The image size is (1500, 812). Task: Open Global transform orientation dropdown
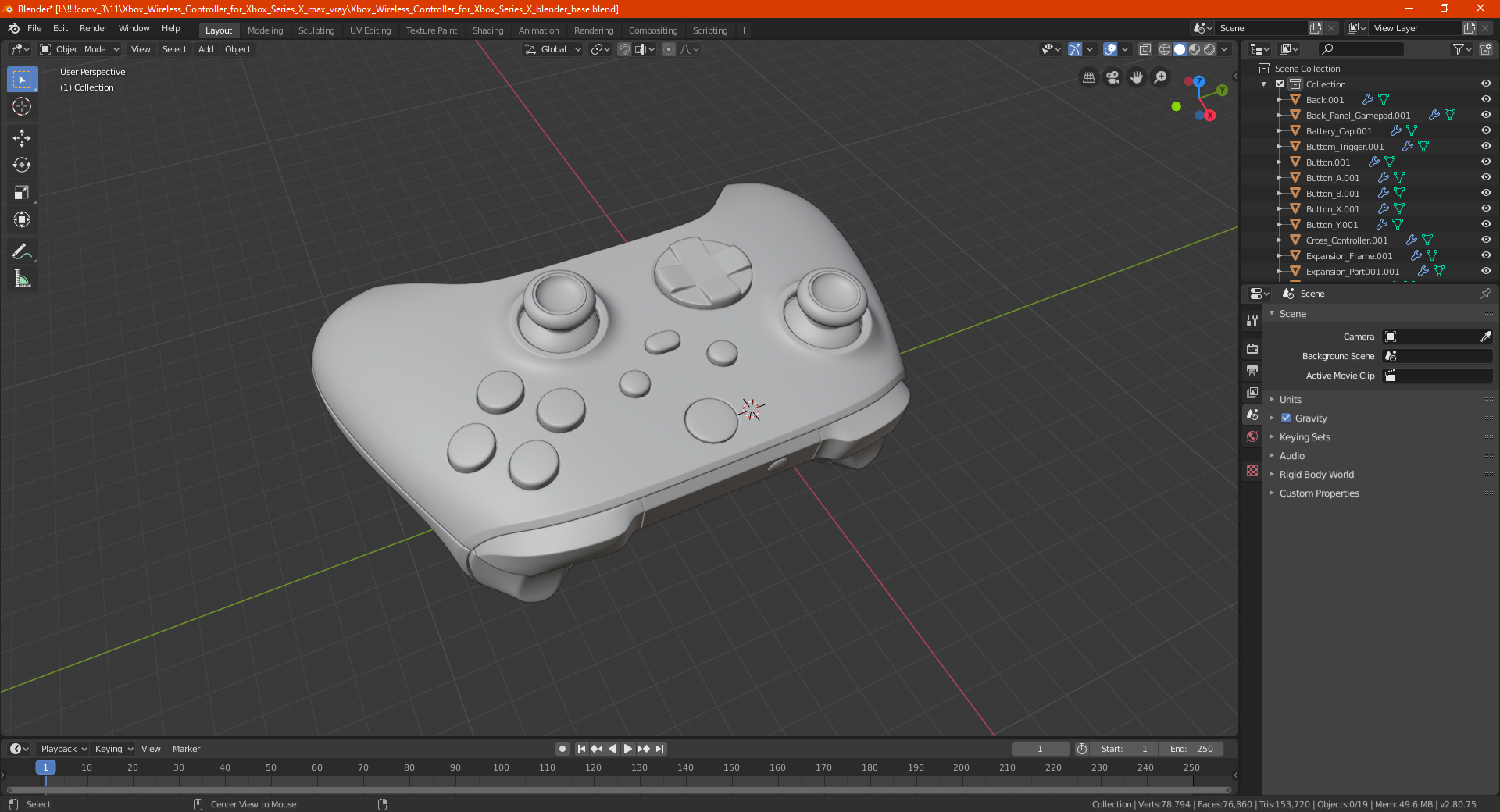coord(553,49)
